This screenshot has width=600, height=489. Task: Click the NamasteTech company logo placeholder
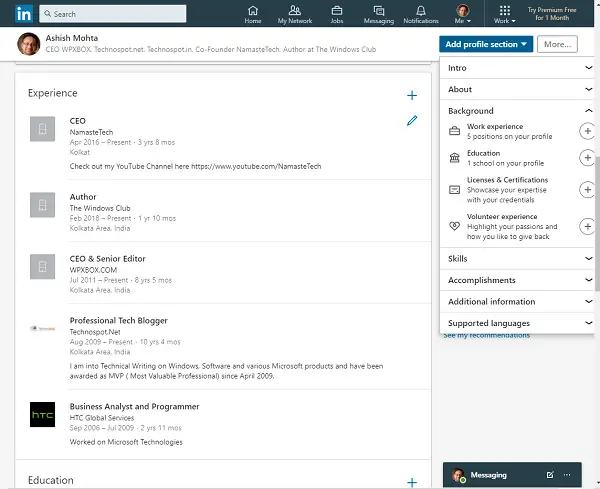pyautogui.click(x=42, y=129)
